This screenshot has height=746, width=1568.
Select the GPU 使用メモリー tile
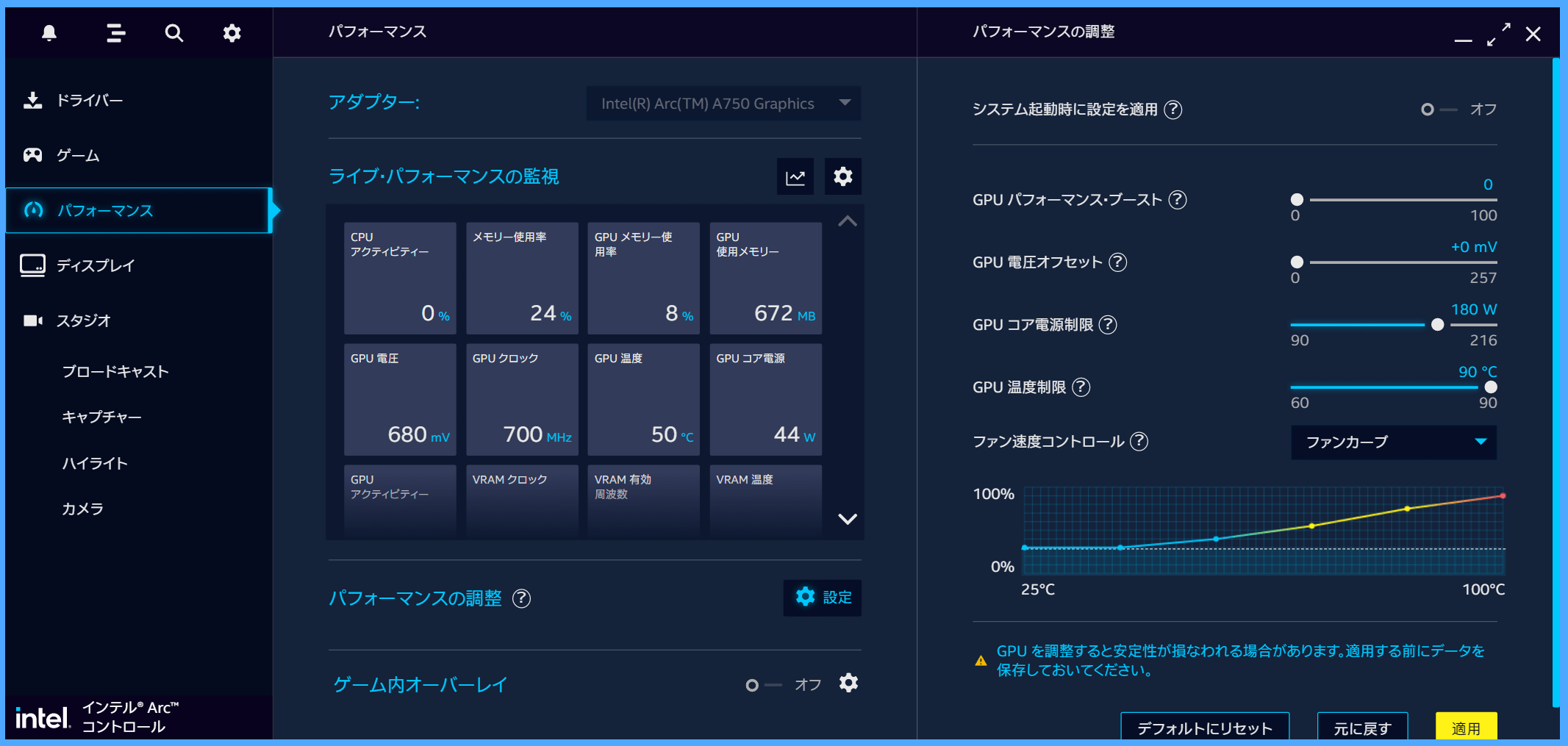pos(766,279)
